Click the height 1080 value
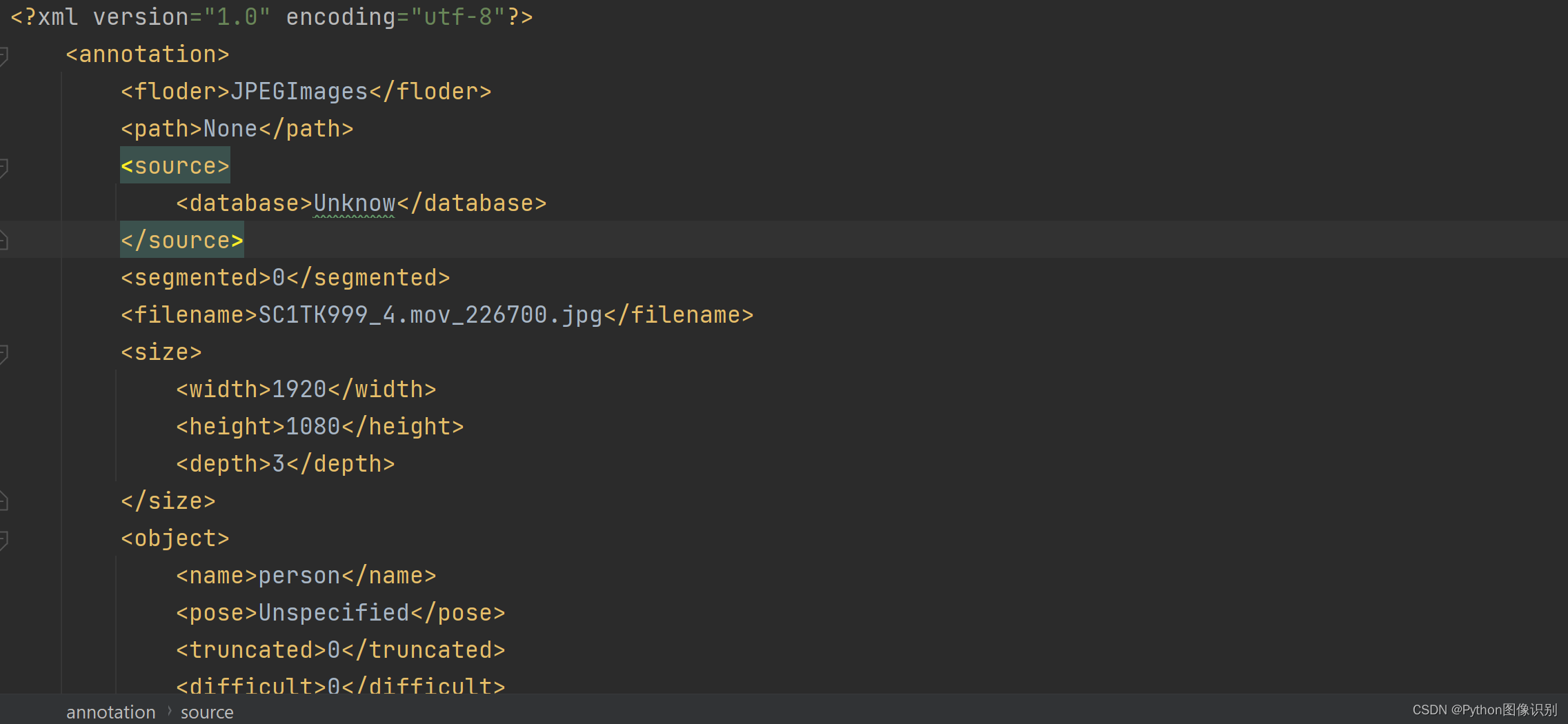This screenshot has width=1568, height=724. (313, 427)
